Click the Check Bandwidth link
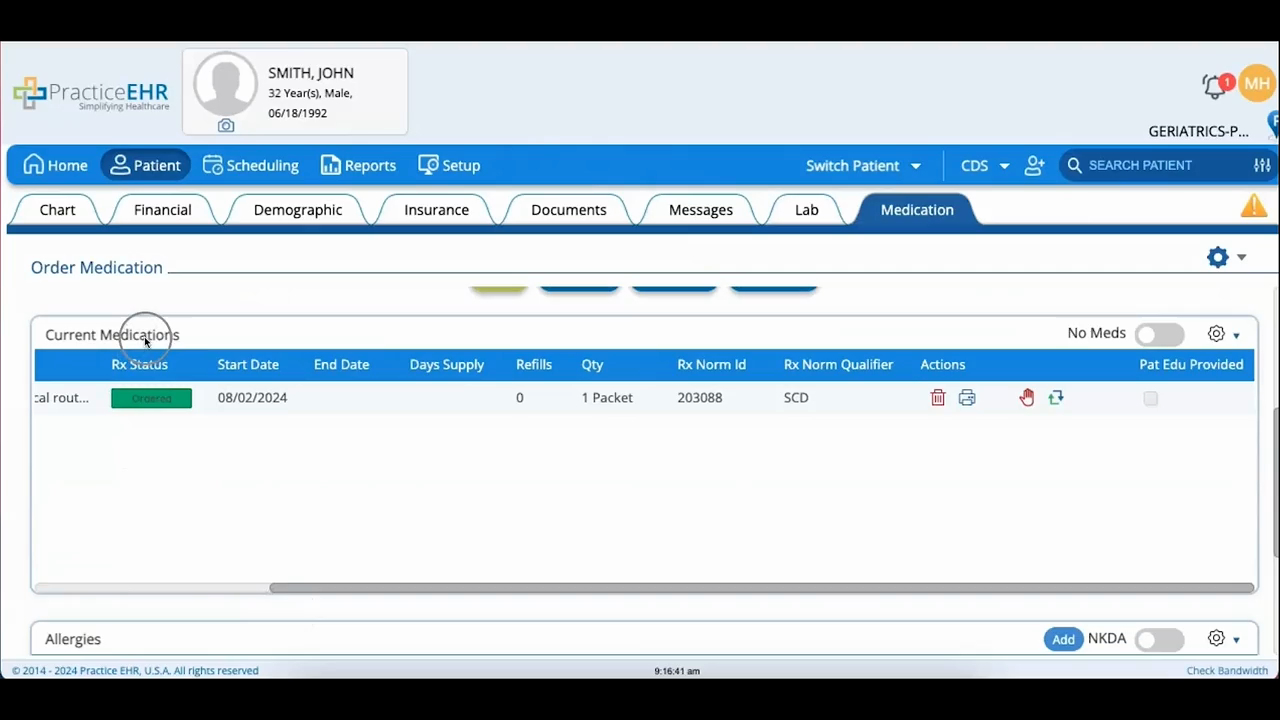 click(x=1227, y=670)
